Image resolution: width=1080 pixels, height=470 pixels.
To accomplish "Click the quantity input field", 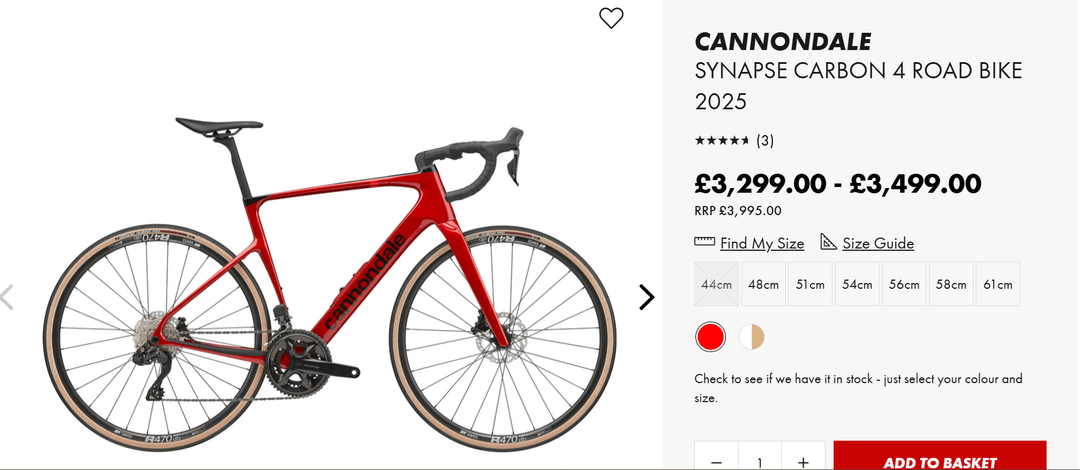I will point(760,461).
